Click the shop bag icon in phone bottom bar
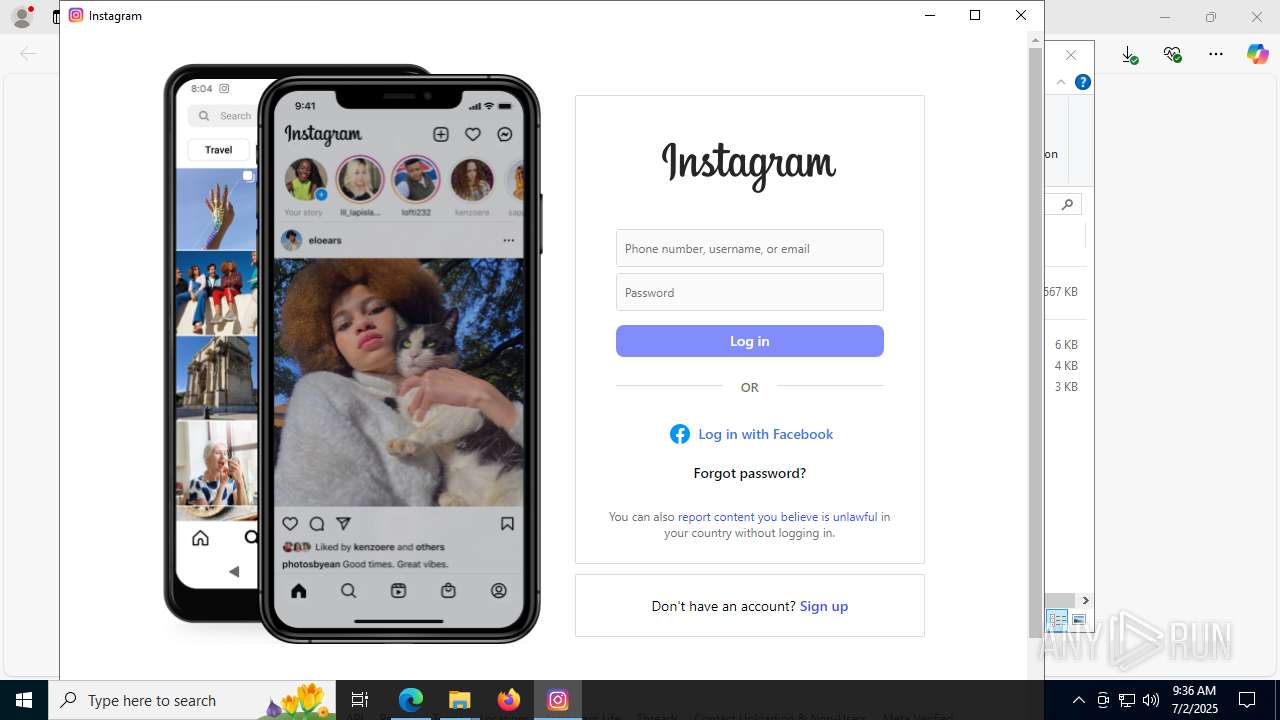The height and width of the screenshot is (720, 1280). (x=448, y=591)
